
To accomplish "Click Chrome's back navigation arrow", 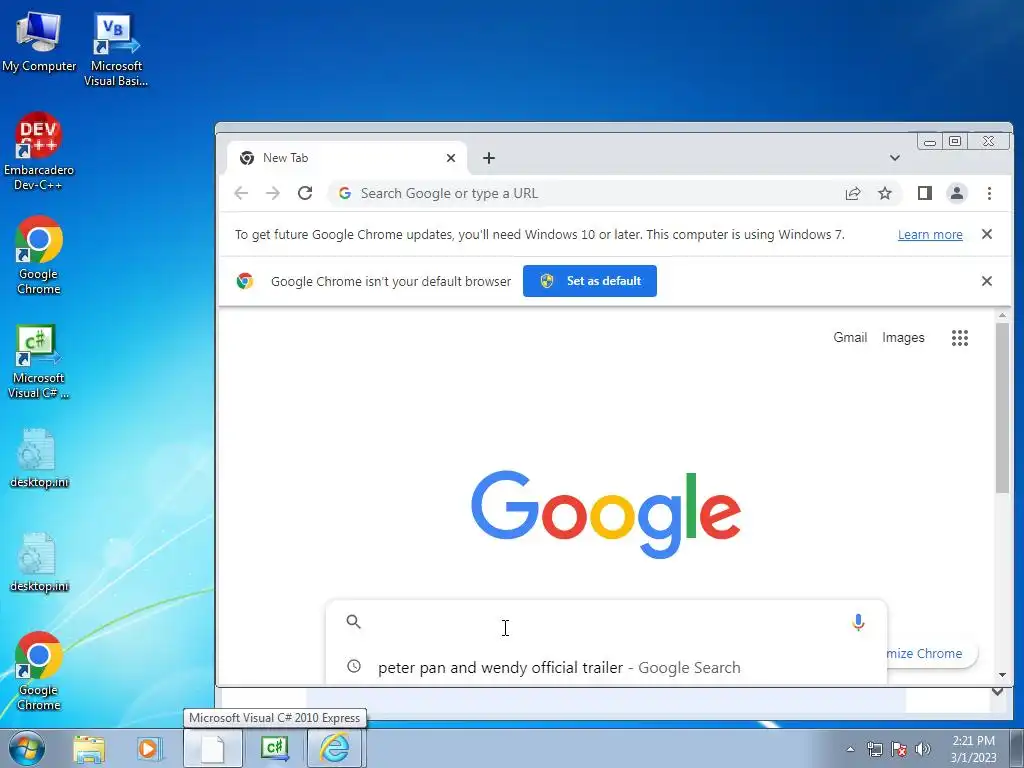I will point(241,193).
